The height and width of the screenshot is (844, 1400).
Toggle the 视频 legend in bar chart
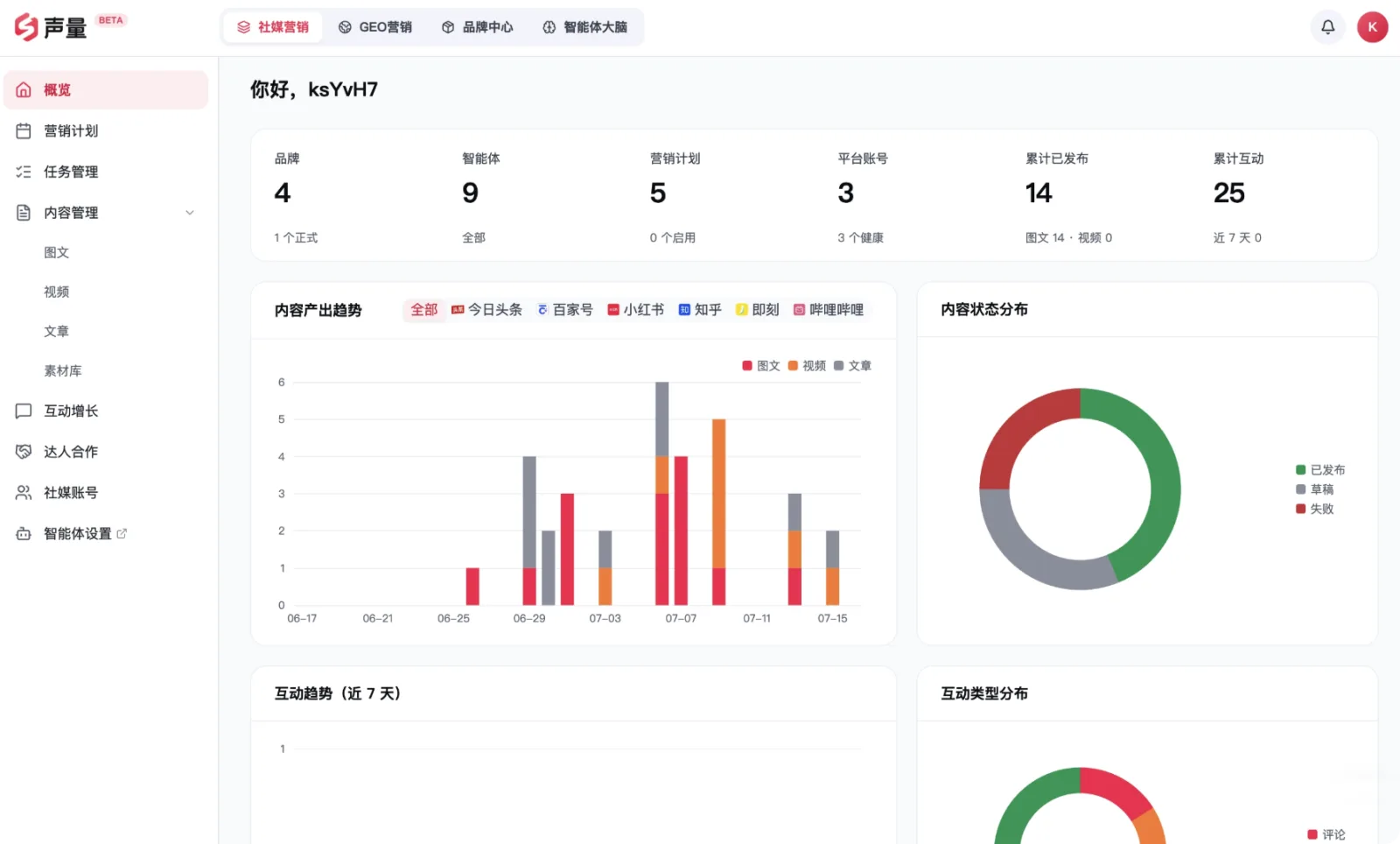[x=807, y=366]
